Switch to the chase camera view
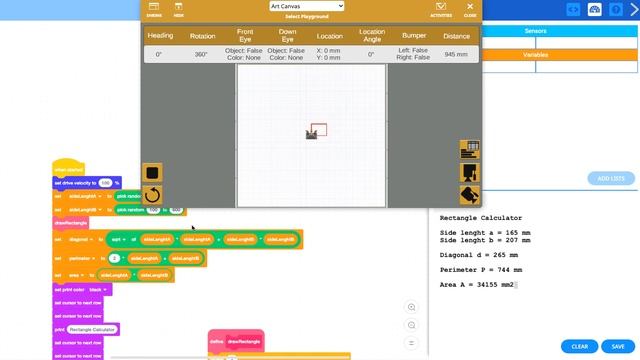Image resolution: width=640 pixels, height=360 pixels. [469, 195]
